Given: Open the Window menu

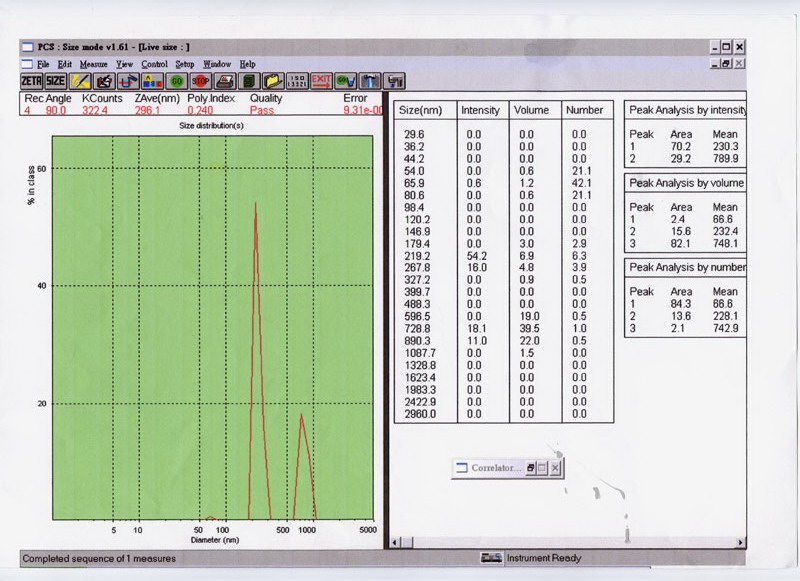Looking at the screenshot, I should (217, 64).
